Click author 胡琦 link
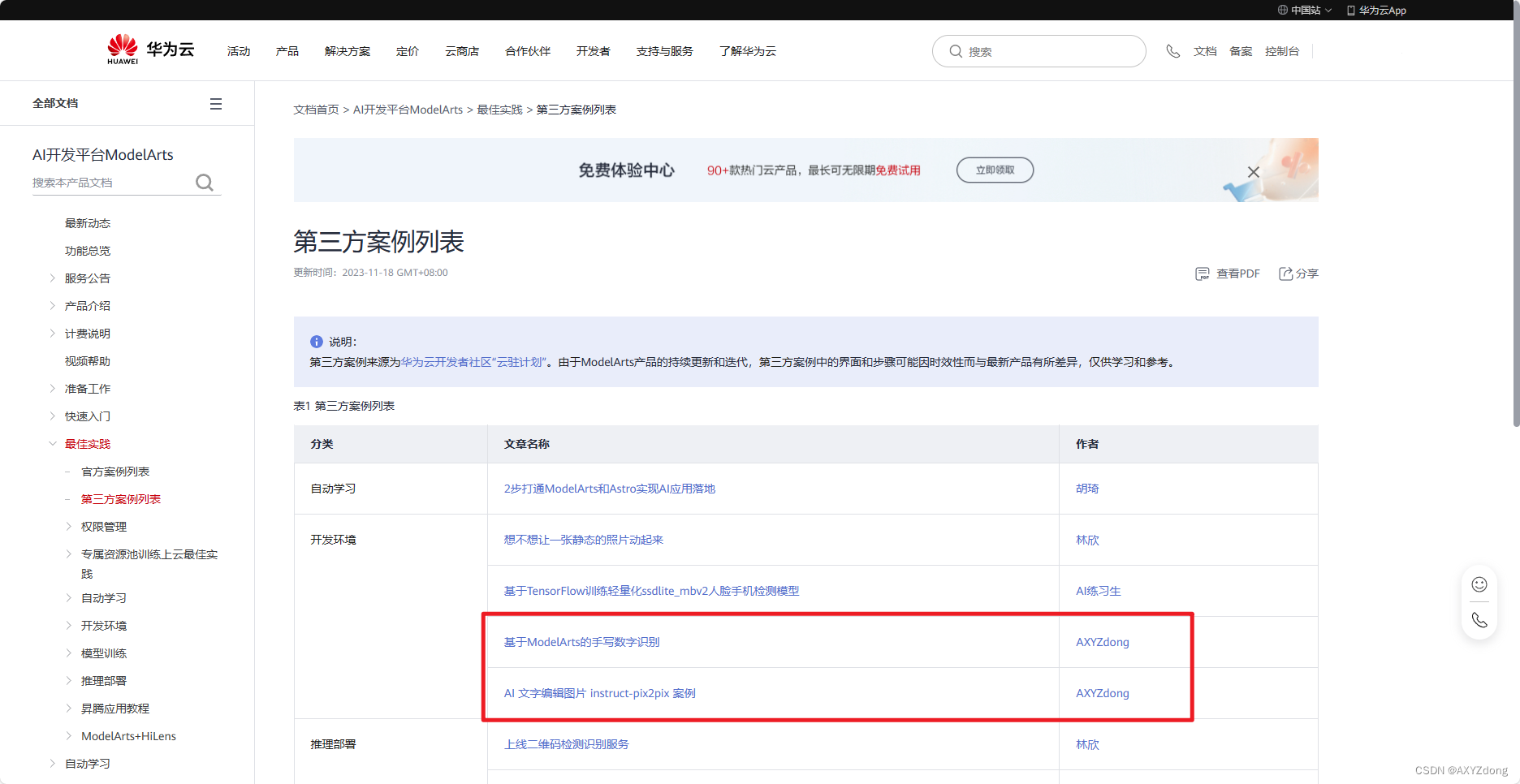Image resolution: width=1520 pixels, height=784 pixels. pyautogui.click(x=1087, y=489)
